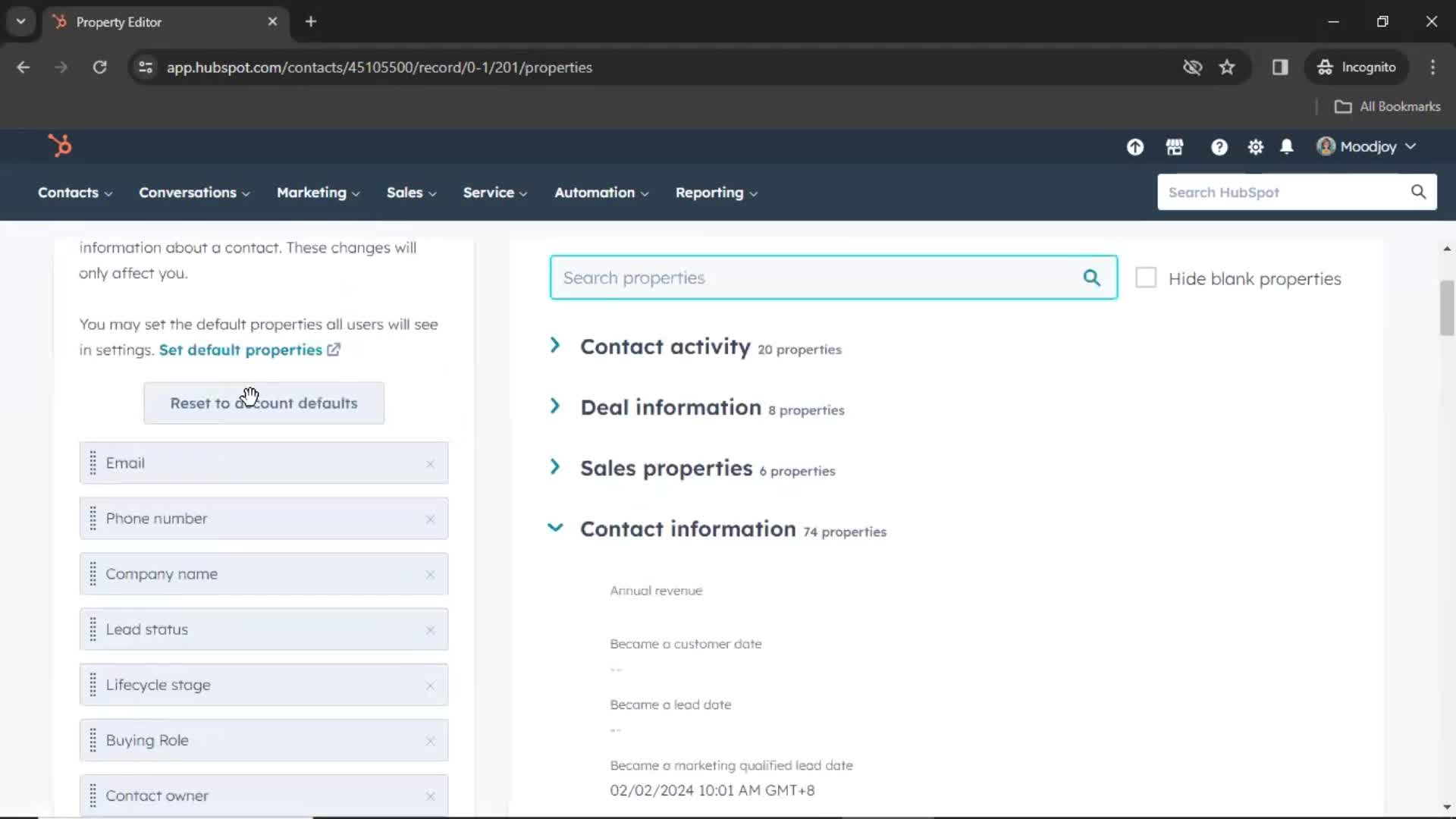Expand the Deal information section
This screenshot has width=1456, height=819.
556,407
